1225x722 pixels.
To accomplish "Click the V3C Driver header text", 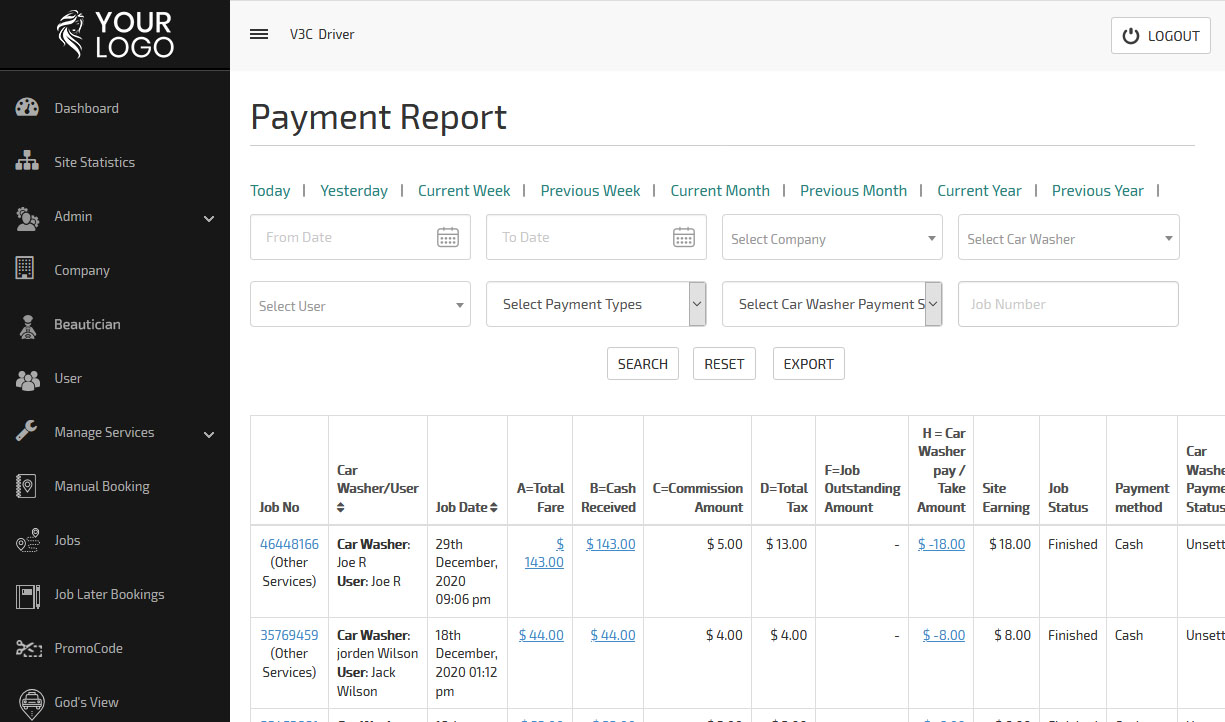I will coord(322,34).
